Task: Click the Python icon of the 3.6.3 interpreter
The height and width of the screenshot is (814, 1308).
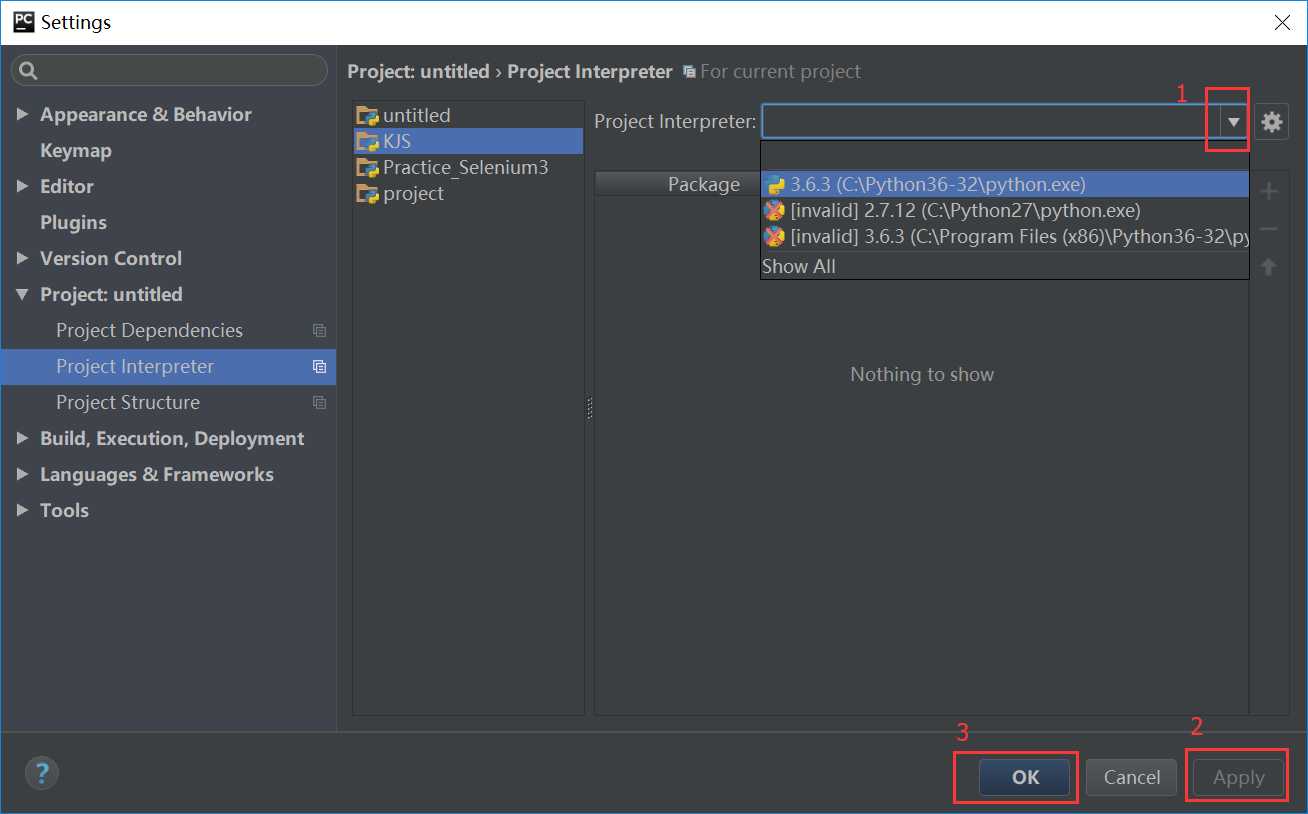Action: pos(774,185)
